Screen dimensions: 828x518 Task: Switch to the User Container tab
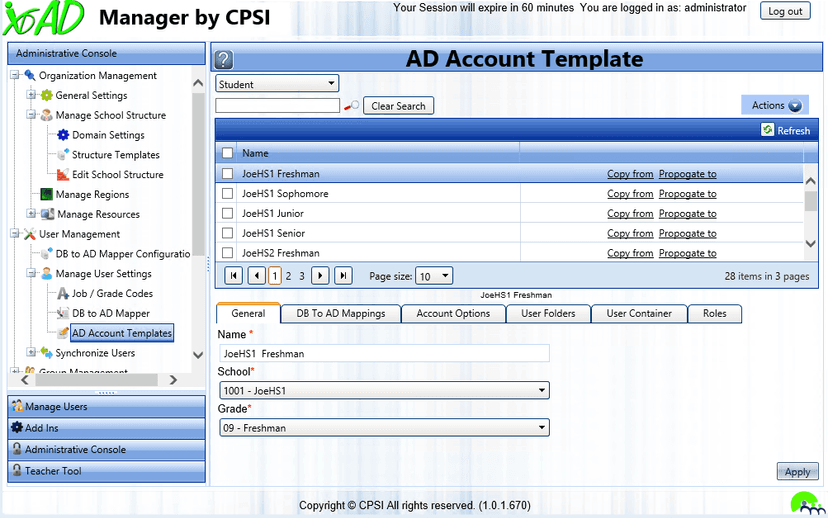(639, 314)
